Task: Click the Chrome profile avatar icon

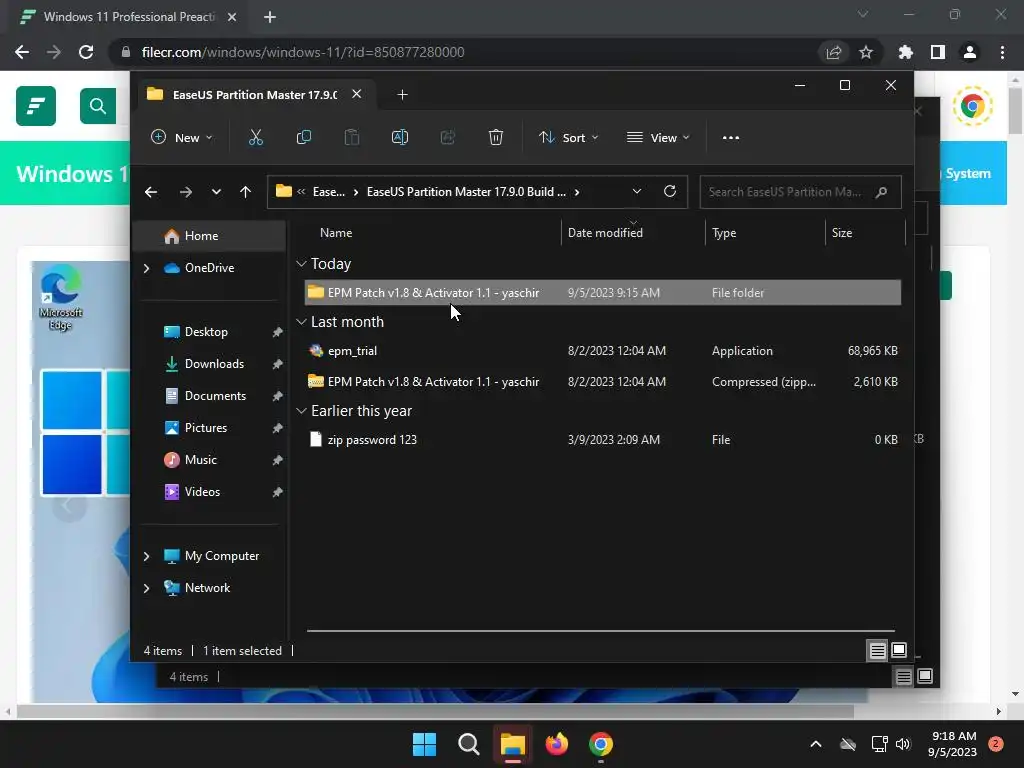Action: [970, 52]
